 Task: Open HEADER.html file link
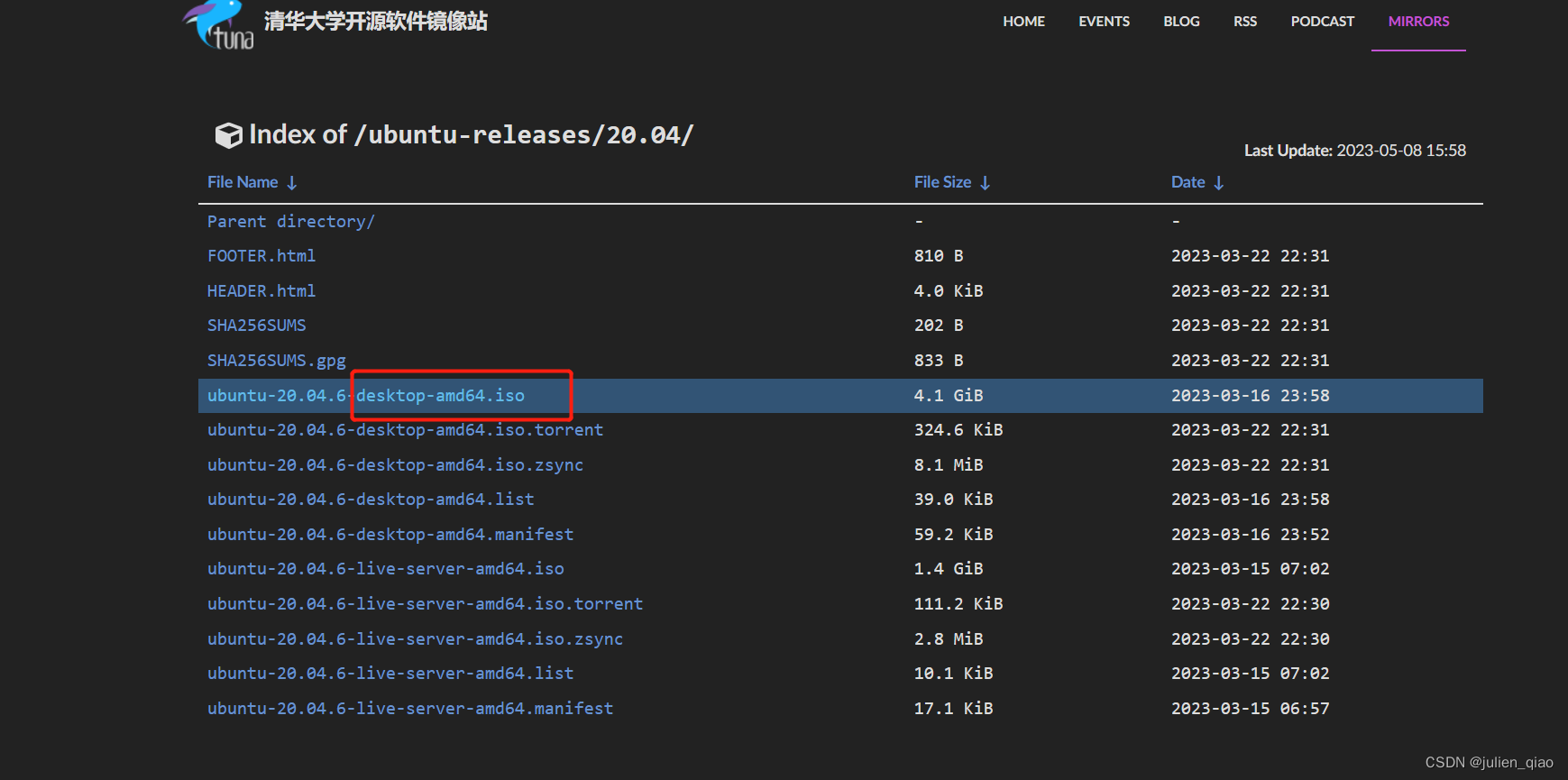pyautogui.click(x=261, y=291)
